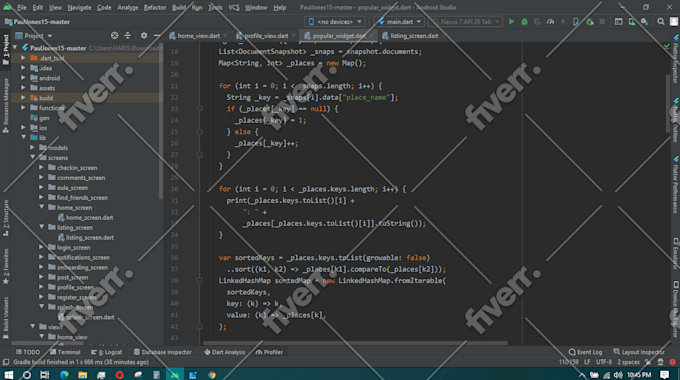Viewport: 680px width, 380px height.
Task: Start debugging with the green bug icon
Action: click(524, 22)
